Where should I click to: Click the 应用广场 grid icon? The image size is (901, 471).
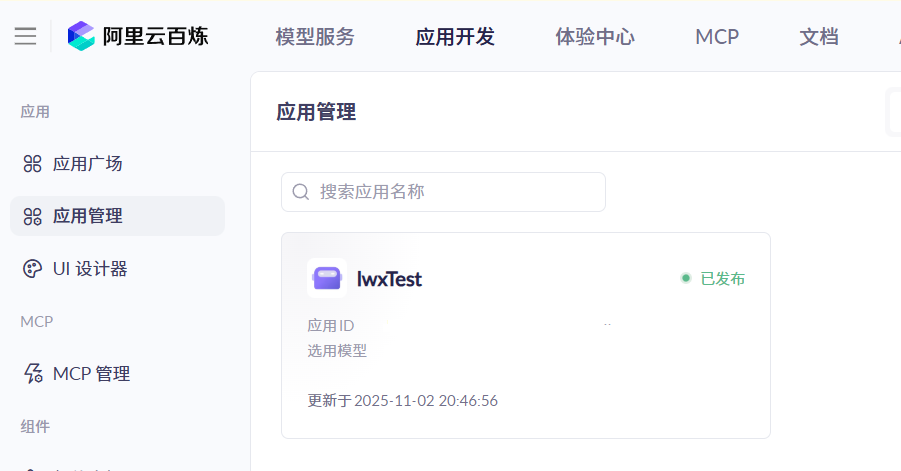(x=32, y=164)
